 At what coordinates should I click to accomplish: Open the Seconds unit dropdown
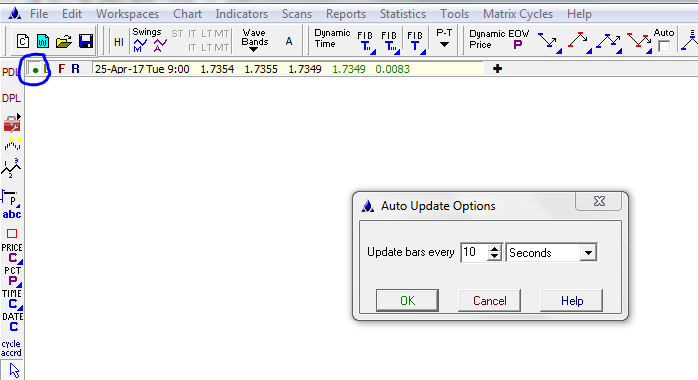pyautogui.click(x=588, y=253)
